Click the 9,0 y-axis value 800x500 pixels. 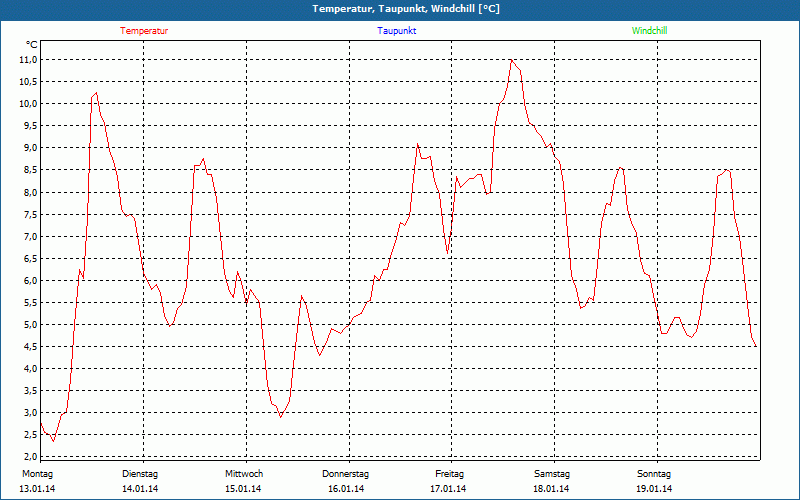coord(31,148)
